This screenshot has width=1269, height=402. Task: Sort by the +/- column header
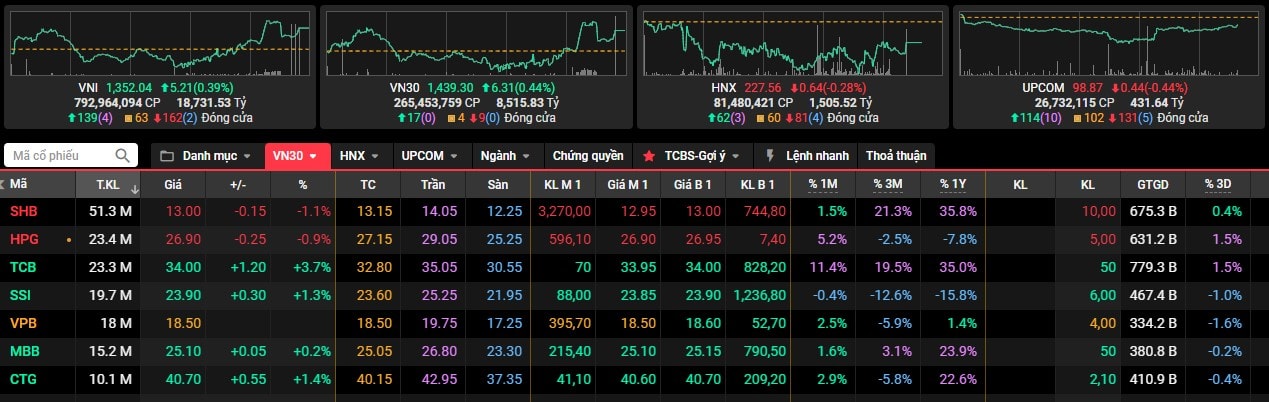[237, 184]
